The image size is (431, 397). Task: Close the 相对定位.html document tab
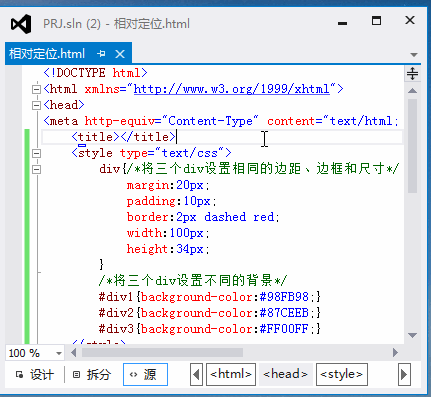point(120,54)
